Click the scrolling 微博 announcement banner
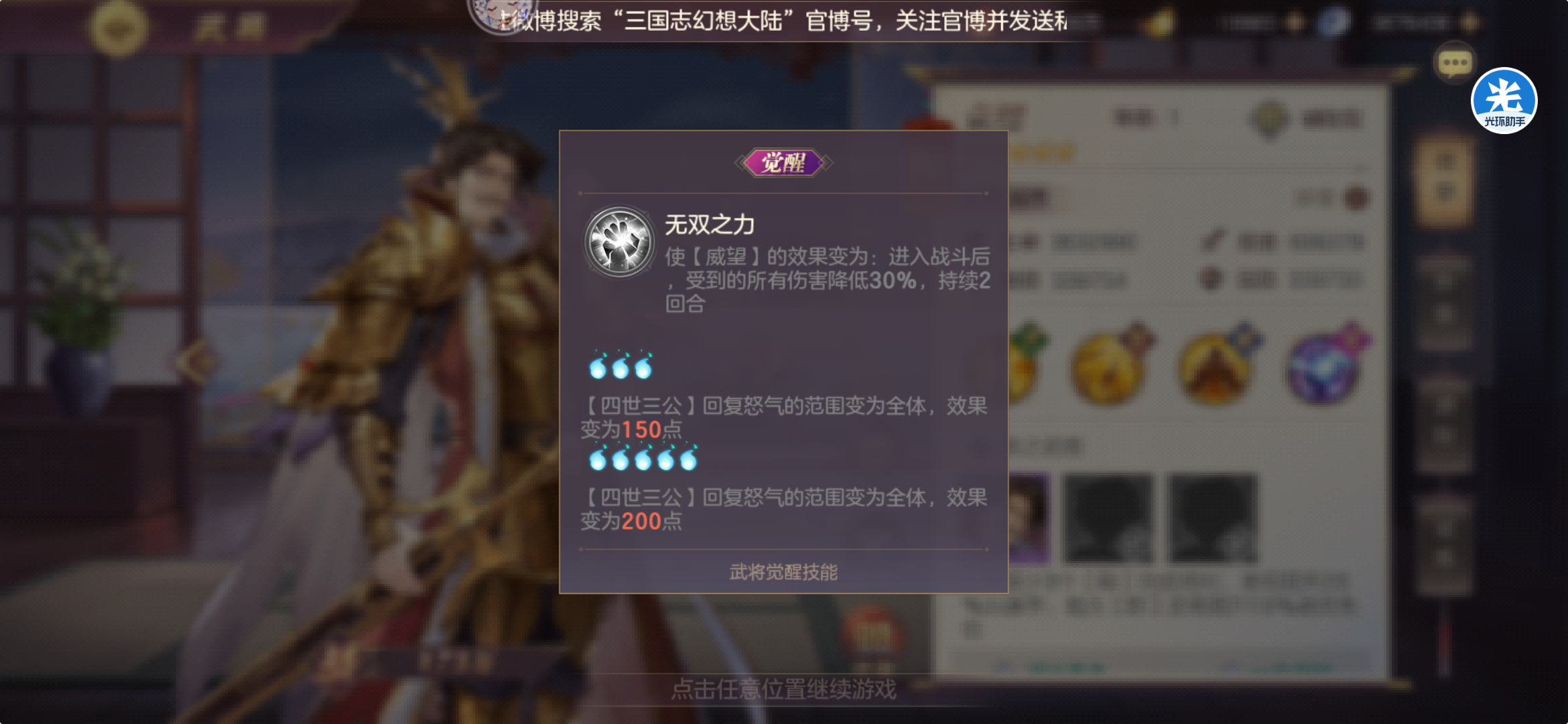The height and width of the screenshot is (724, 1568). [783, 21]
